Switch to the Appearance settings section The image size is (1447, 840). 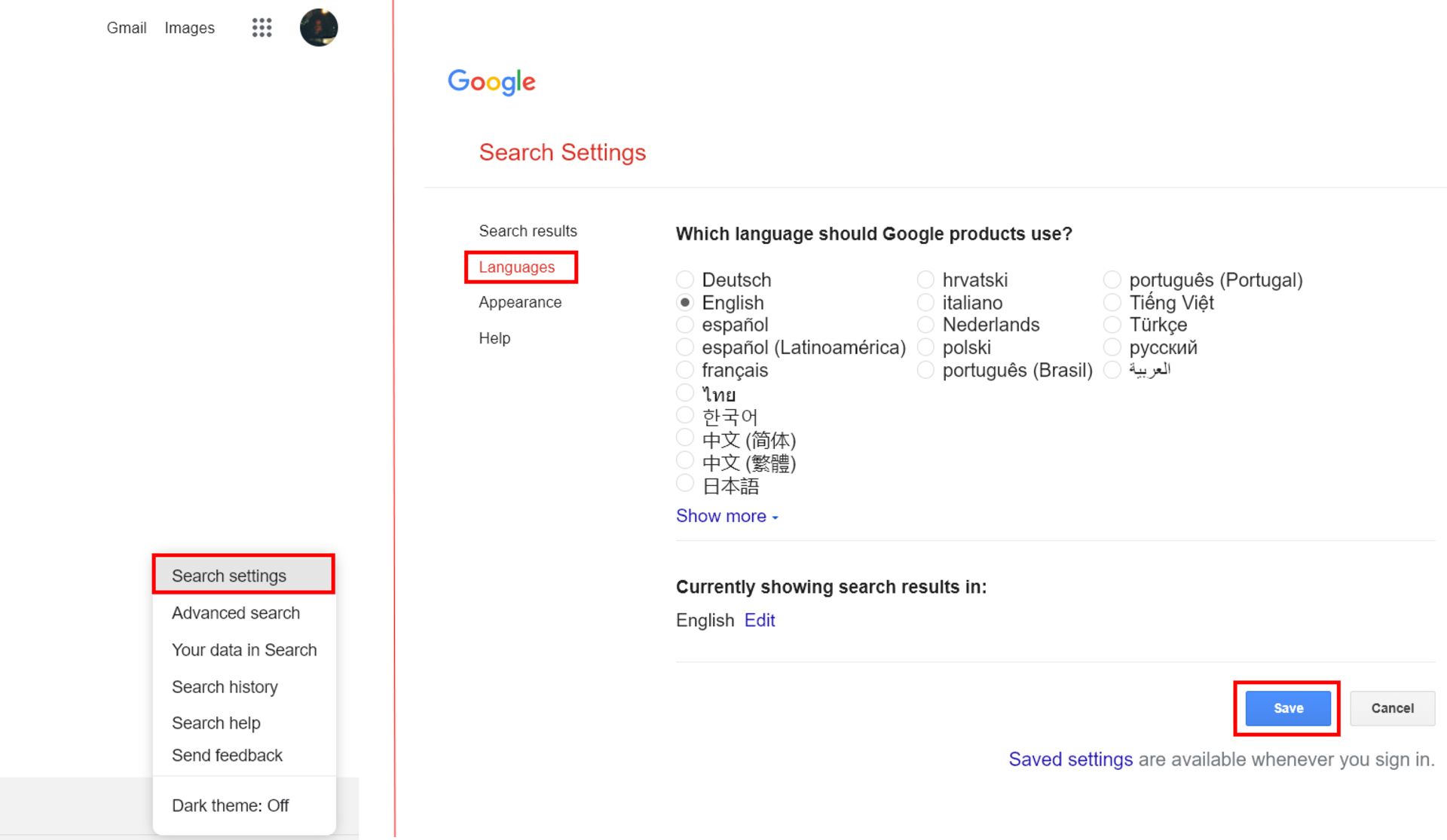click(x=520, y=302)
